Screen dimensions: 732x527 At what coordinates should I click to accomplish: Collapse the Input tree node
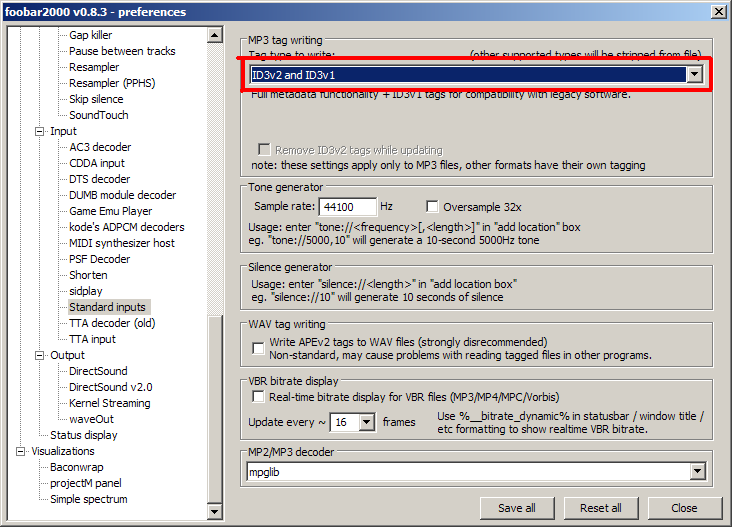click(40, 131)
